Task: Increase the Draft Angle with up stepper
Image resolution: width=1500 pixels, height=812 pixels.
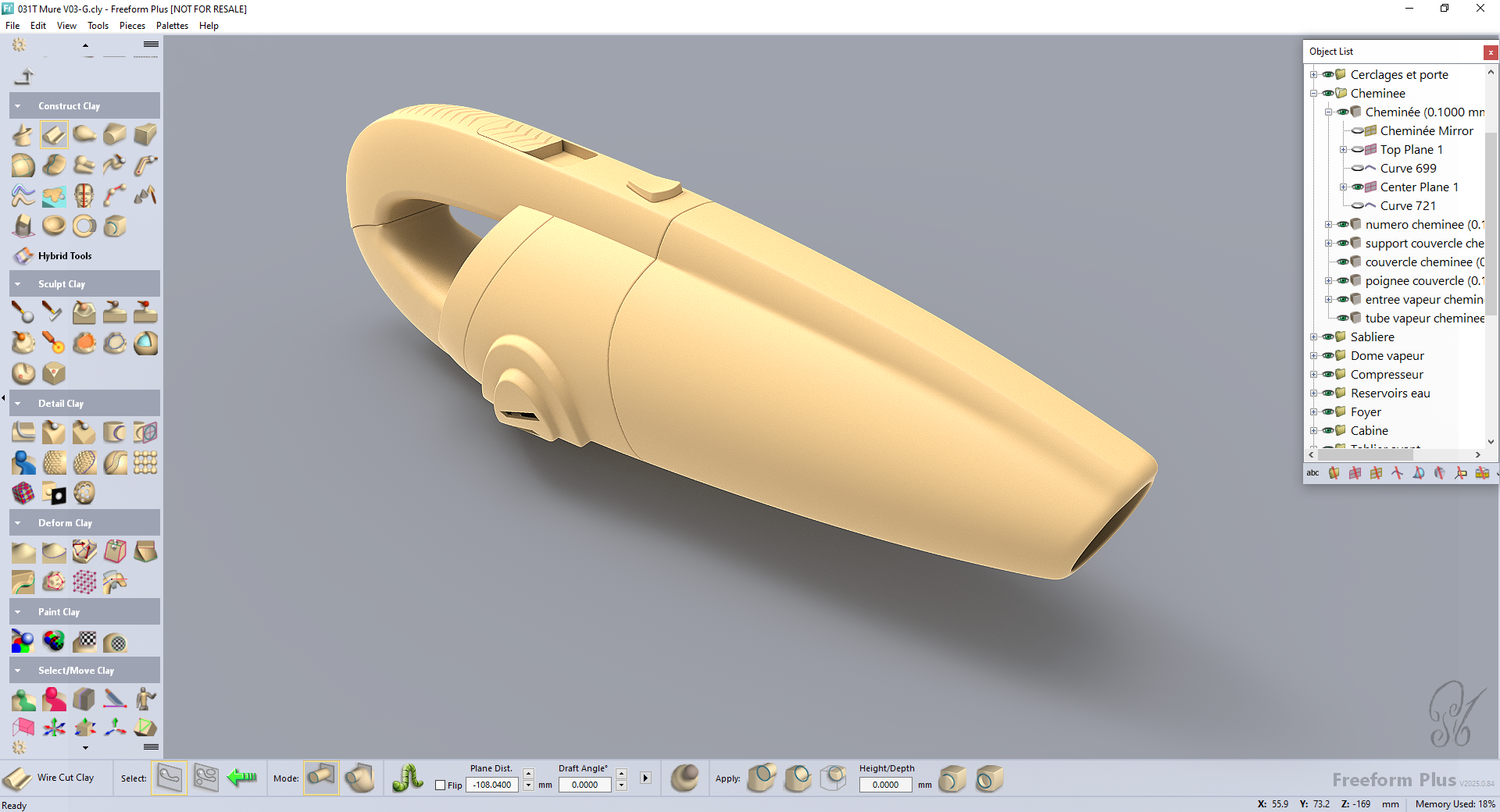Action: [x=622, y=773]
